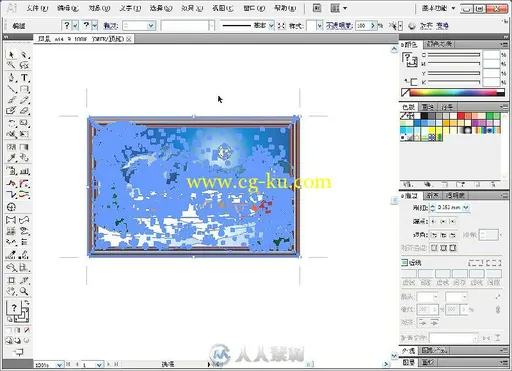Select the Rotate tool
Screen dimensions: 512x371
12,123
